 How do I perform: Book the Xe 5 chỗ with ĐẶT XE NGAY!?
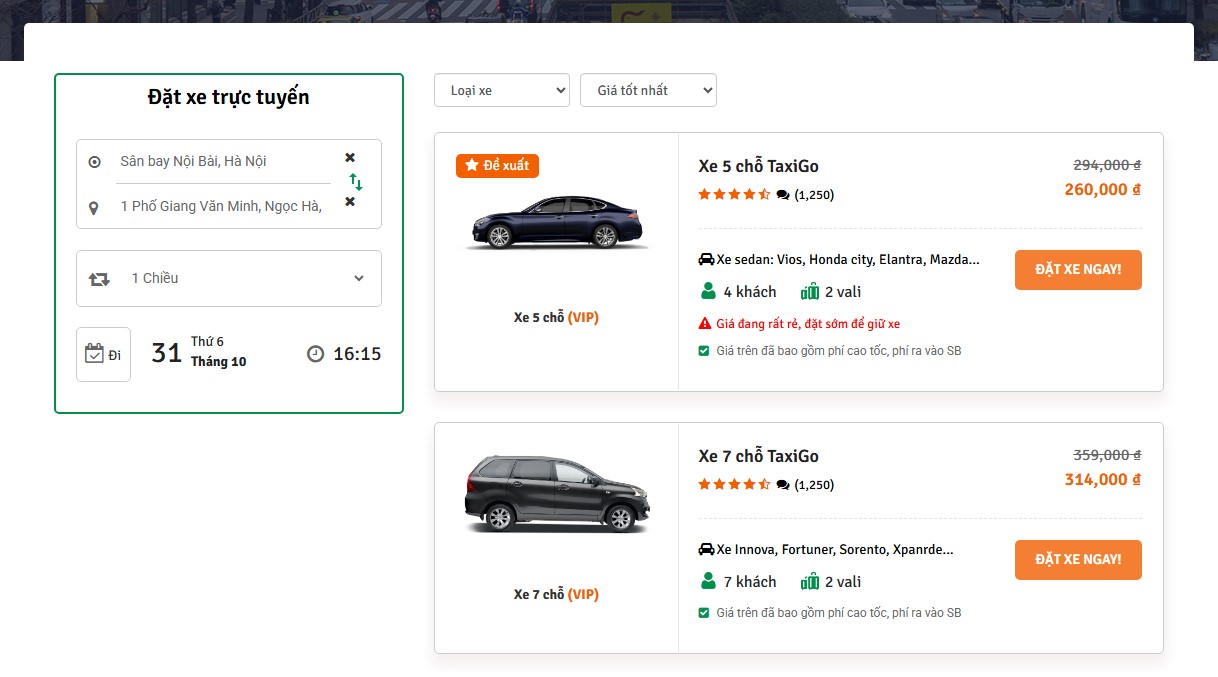pos(1078,270)
